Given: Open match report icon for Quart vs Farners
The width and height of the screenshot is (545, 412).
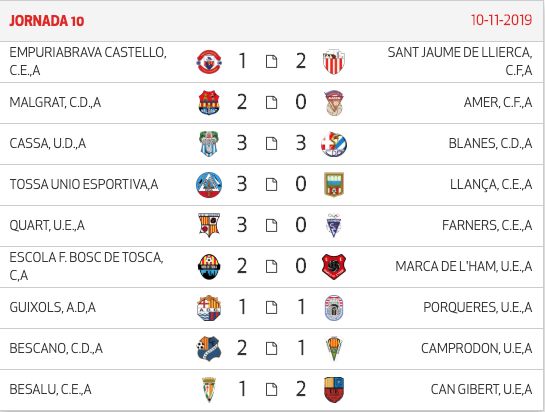Looking at the screenshot, I should point(271,226).
